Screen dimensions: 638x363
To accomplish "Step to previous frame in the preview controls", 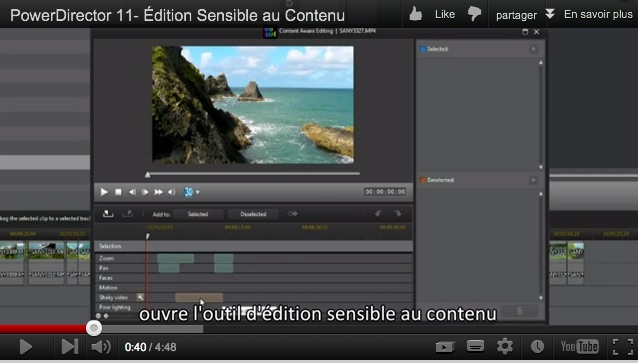I will coord(132,192).
